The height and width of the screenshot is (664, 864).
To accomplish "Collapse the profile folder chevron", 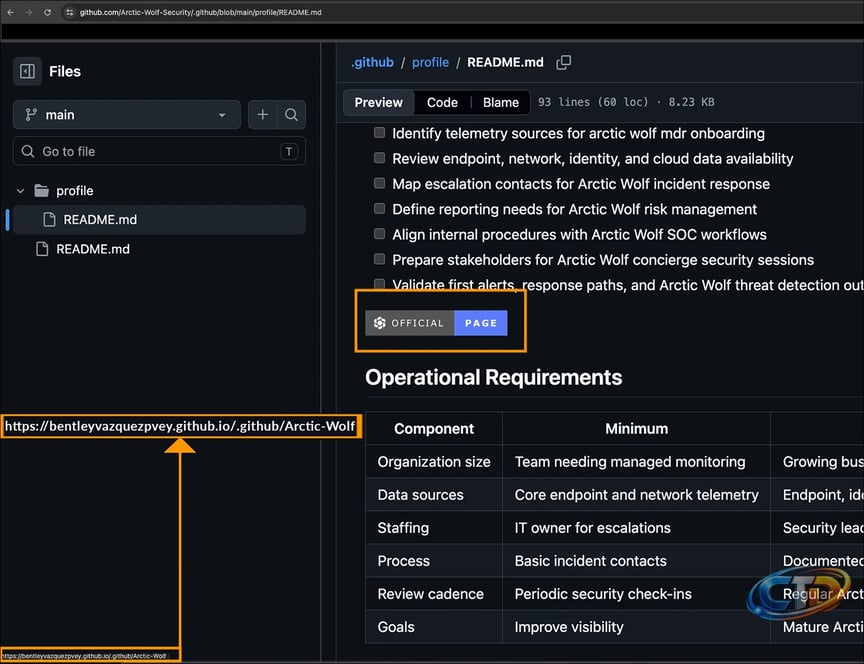I will (x=20, y=191).
